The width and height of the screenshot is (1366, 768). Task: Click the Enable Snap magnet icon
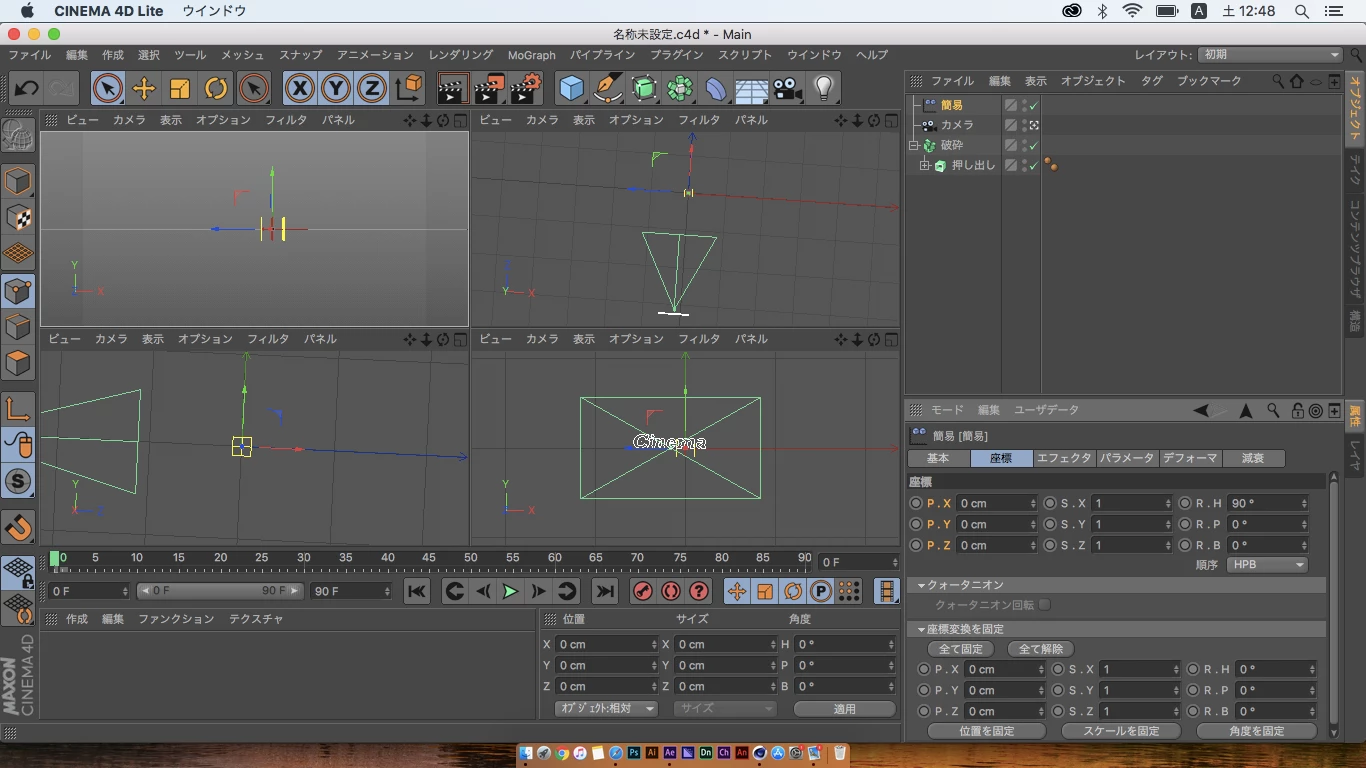[18, 526]
